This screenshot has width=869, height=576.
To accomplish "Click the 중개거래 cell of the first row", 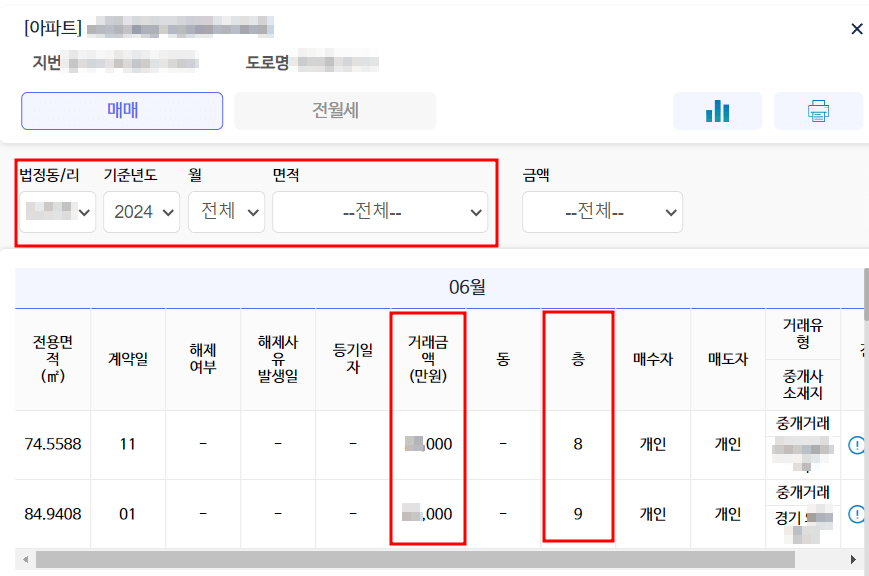I will point(800,423).
